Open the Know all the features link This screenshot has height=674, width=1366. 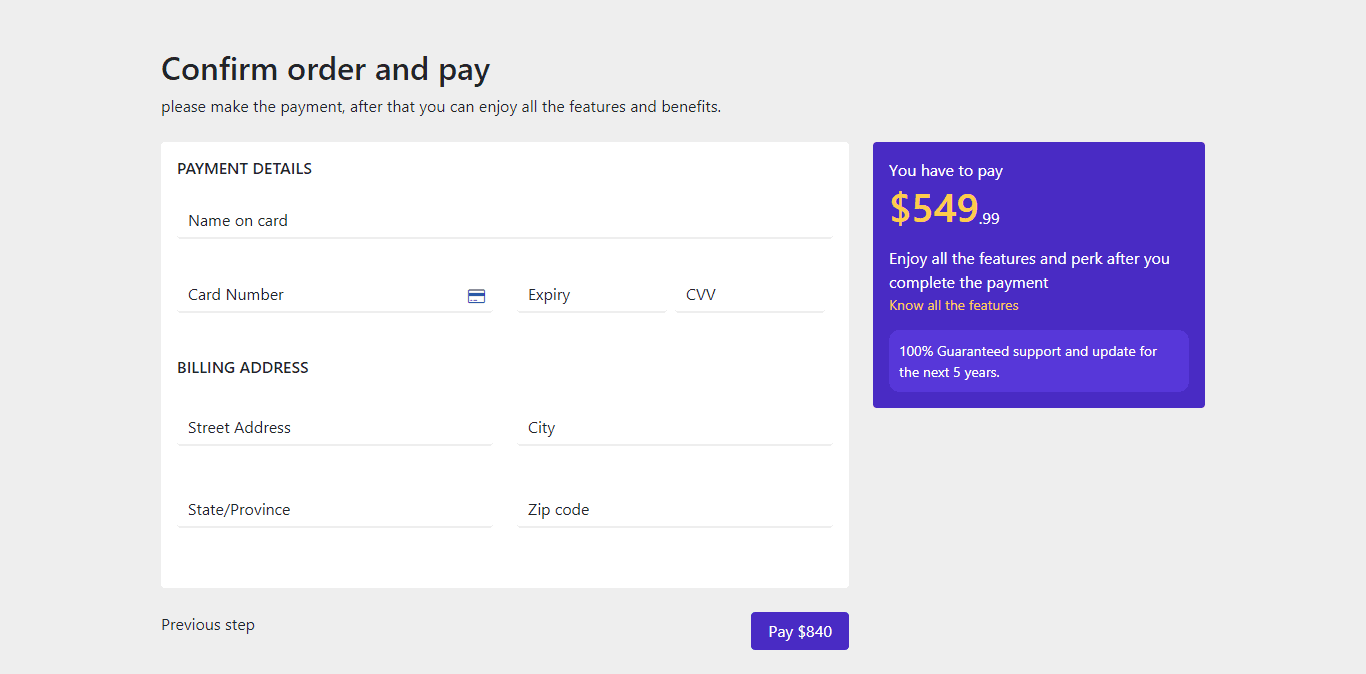(953, 305)
